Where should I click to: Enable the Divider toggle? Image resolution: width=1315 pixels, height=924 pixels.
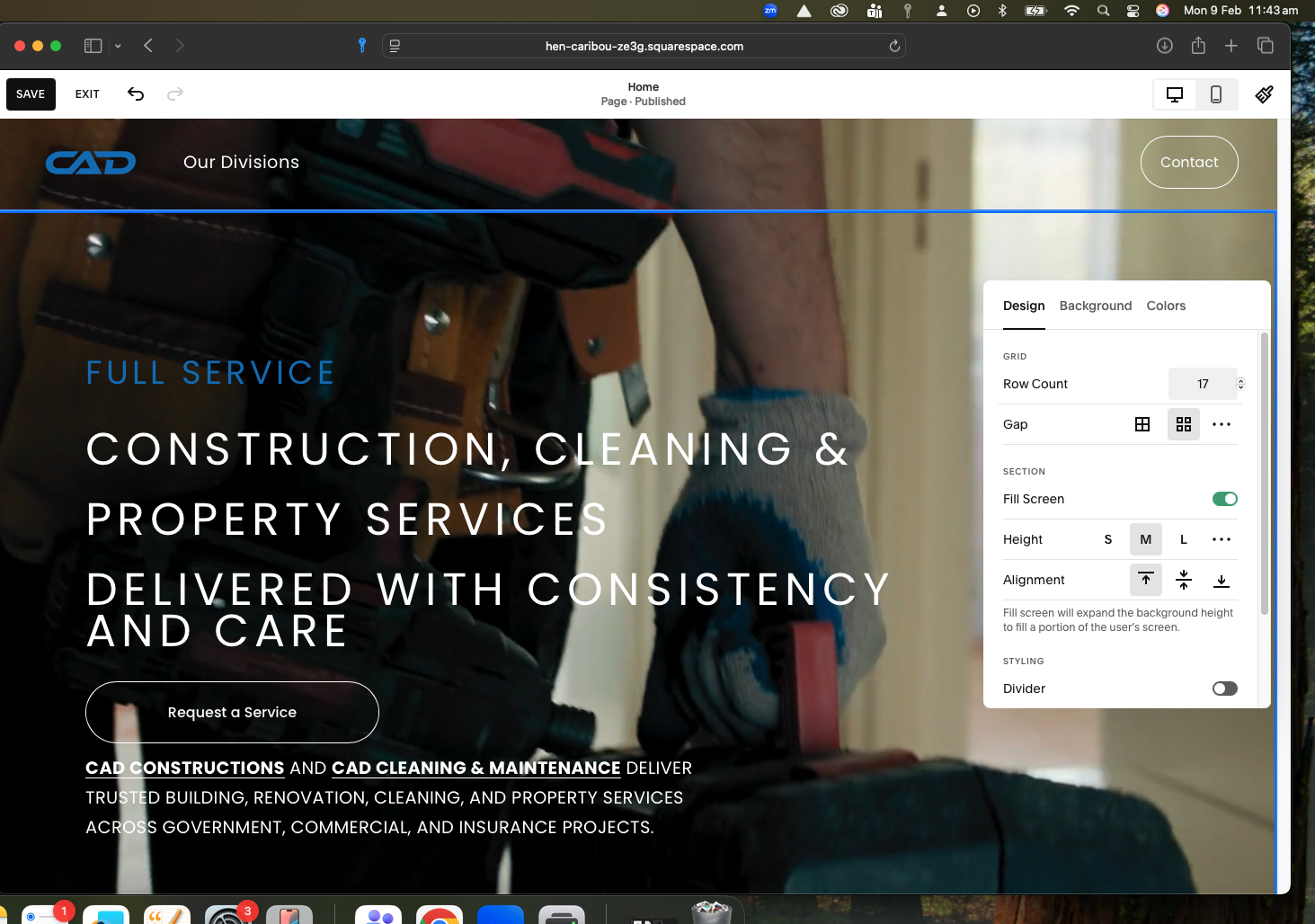(1224, 689)
